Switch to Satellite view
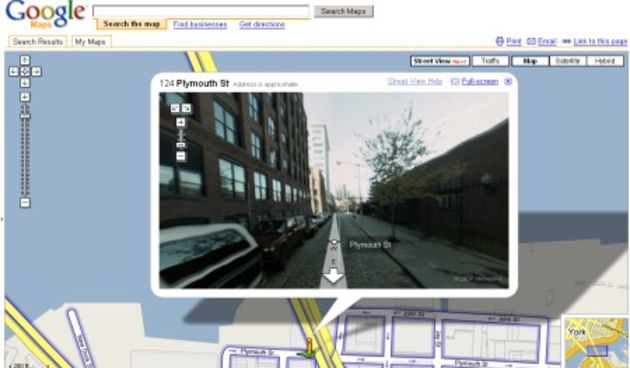This screenshot has width=630, height=368. click(567, 61)
